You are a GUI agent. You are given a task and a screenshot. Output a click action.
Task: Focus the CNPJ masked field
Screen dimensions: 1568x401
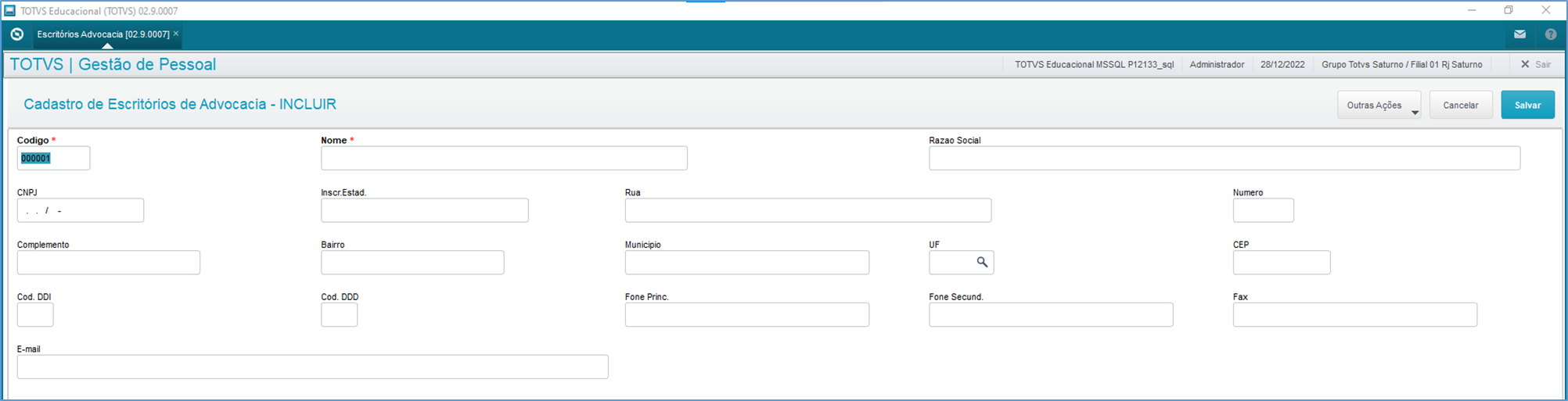(81, 210)
